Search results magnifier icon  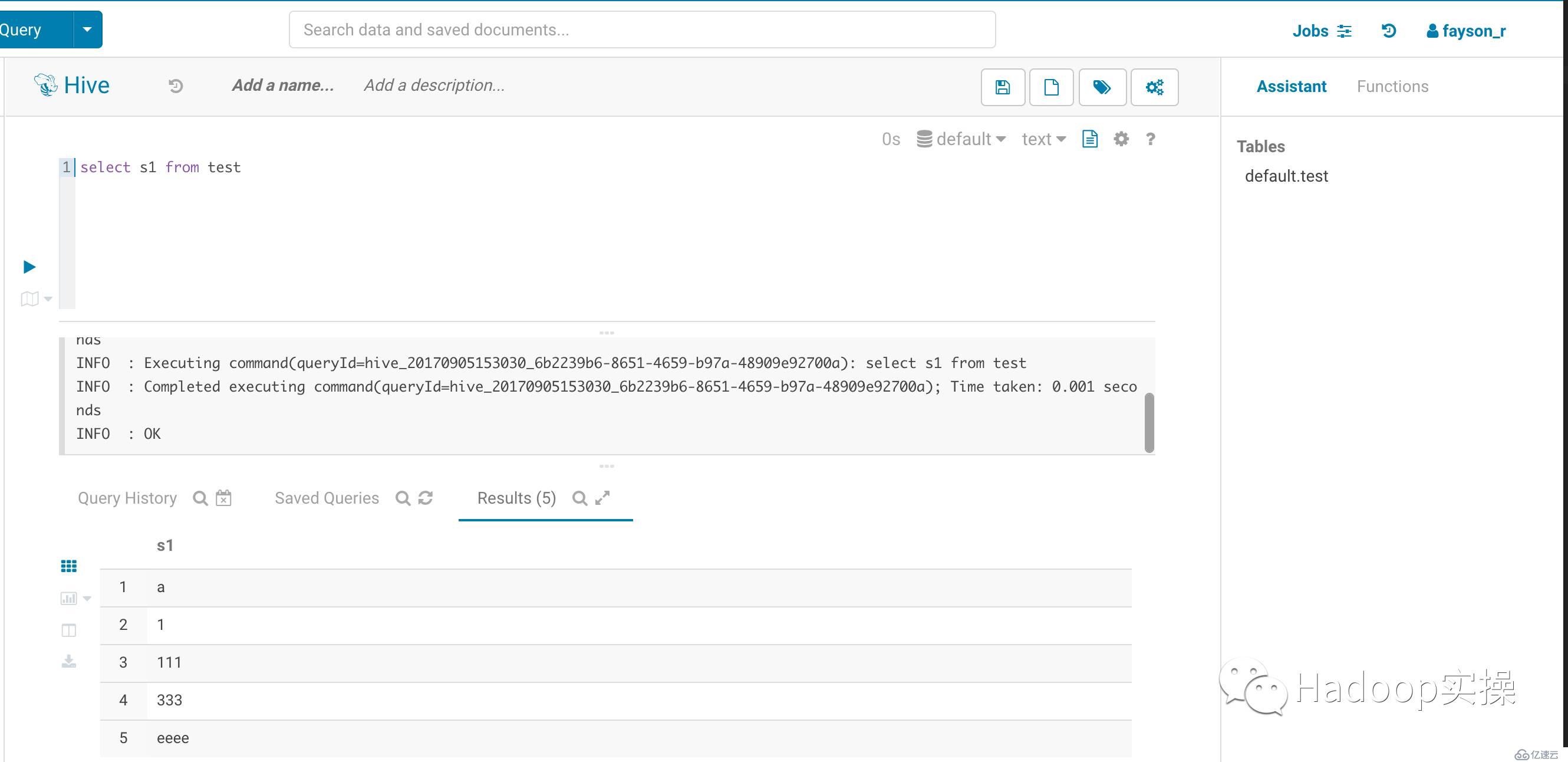[579, 498]
